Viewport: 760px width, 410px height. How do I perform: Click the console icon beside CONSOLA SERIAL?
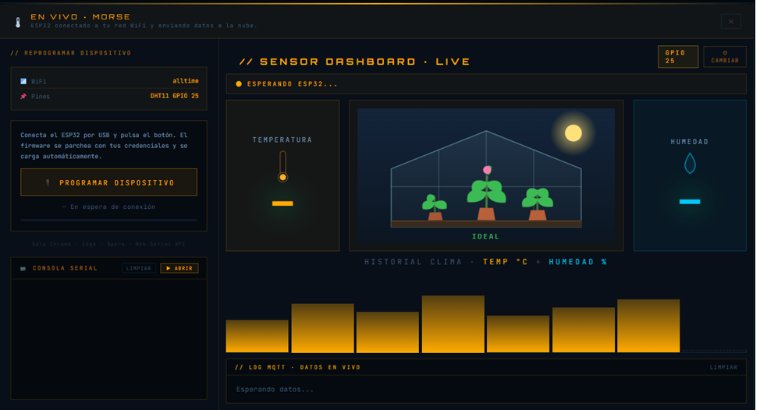click(x=23, y=268)
